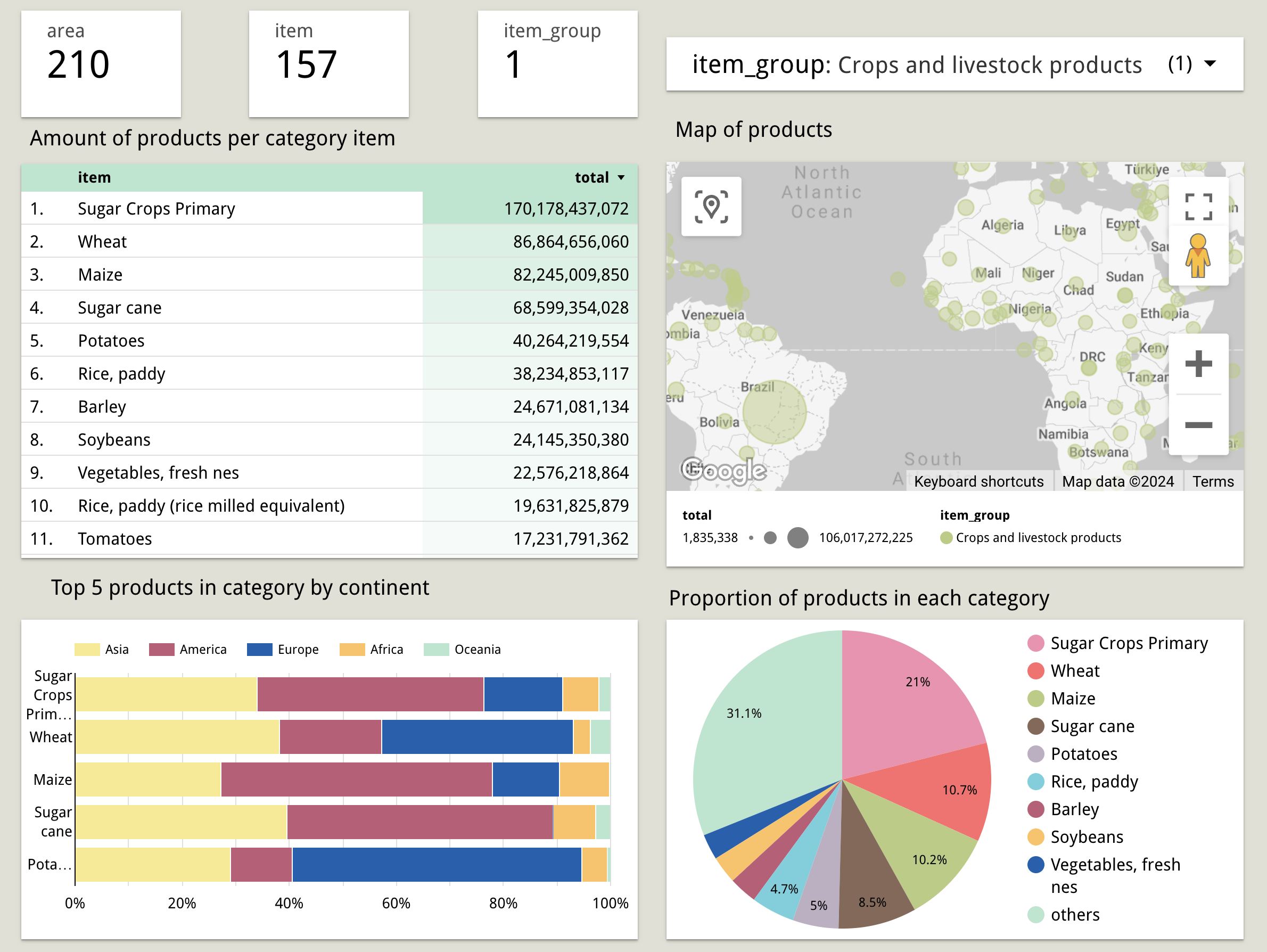Click the 'area 210' scorecard
This screenshot has width=1267, height=952.
[101, 64]
